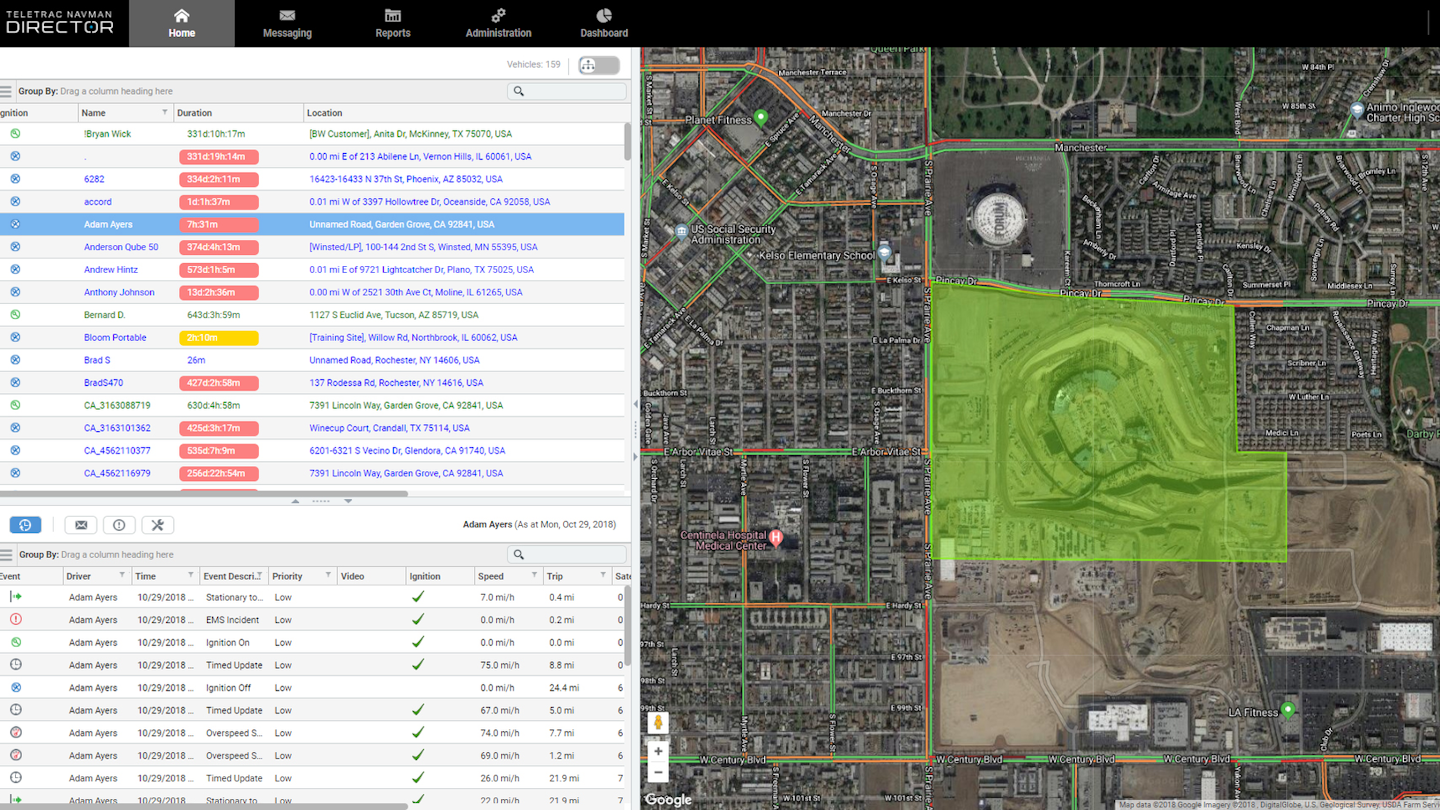The width and height of the screenshot is (1440, 810).
Task: Click the 573d:1h:5m duration for Andrew Hintz
Action: click(x=219, y=270)
